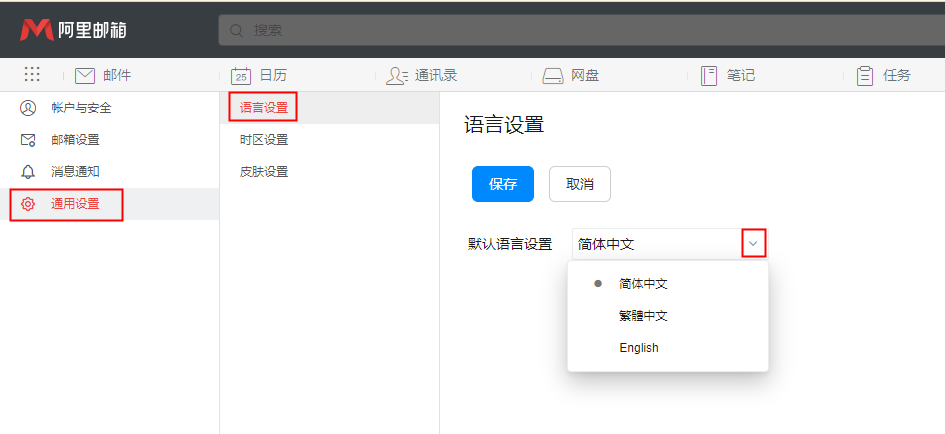Click the magnifier icon in search bar
Image resolution: width=945 pixels, height=434 pixels.
tap(237, 30)
